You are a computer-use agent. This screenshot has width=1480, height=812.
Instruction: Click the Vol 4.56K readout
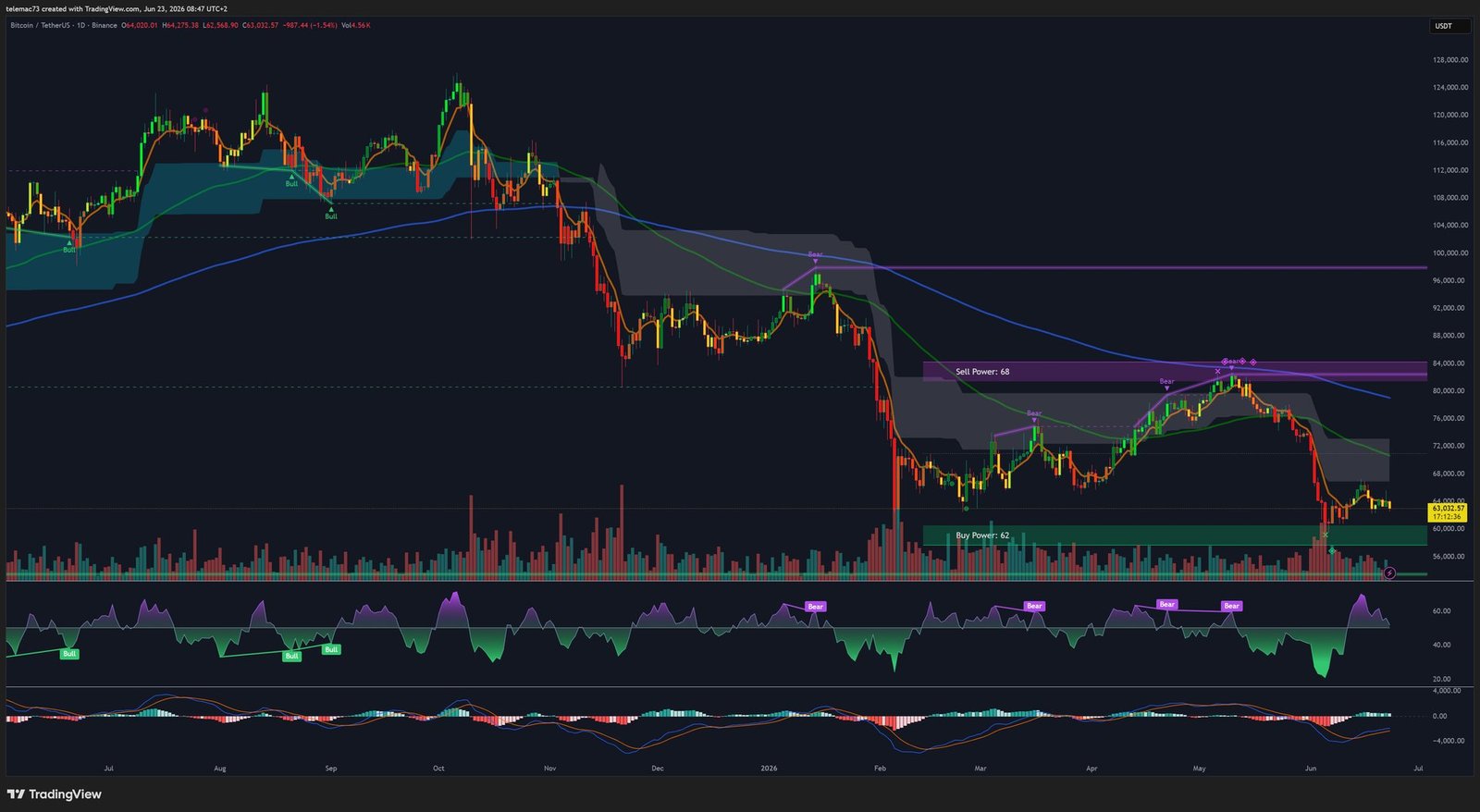[x=356, y=25]
